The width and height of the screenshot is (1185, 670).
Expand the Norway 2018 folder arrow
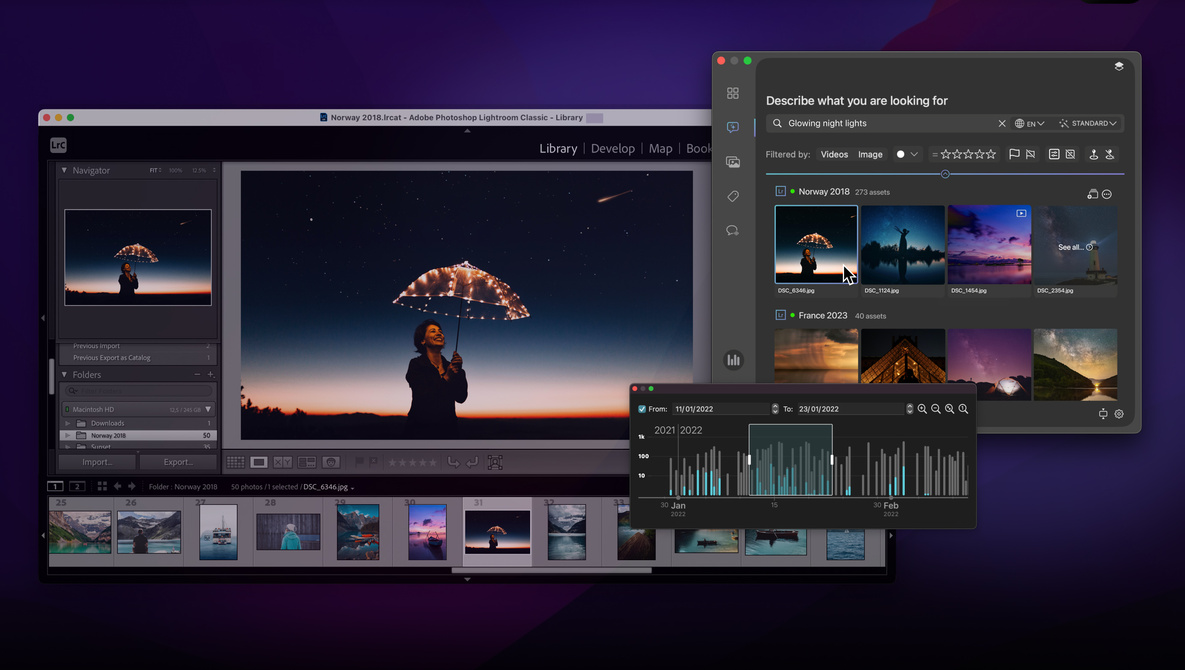coord(68,436)
